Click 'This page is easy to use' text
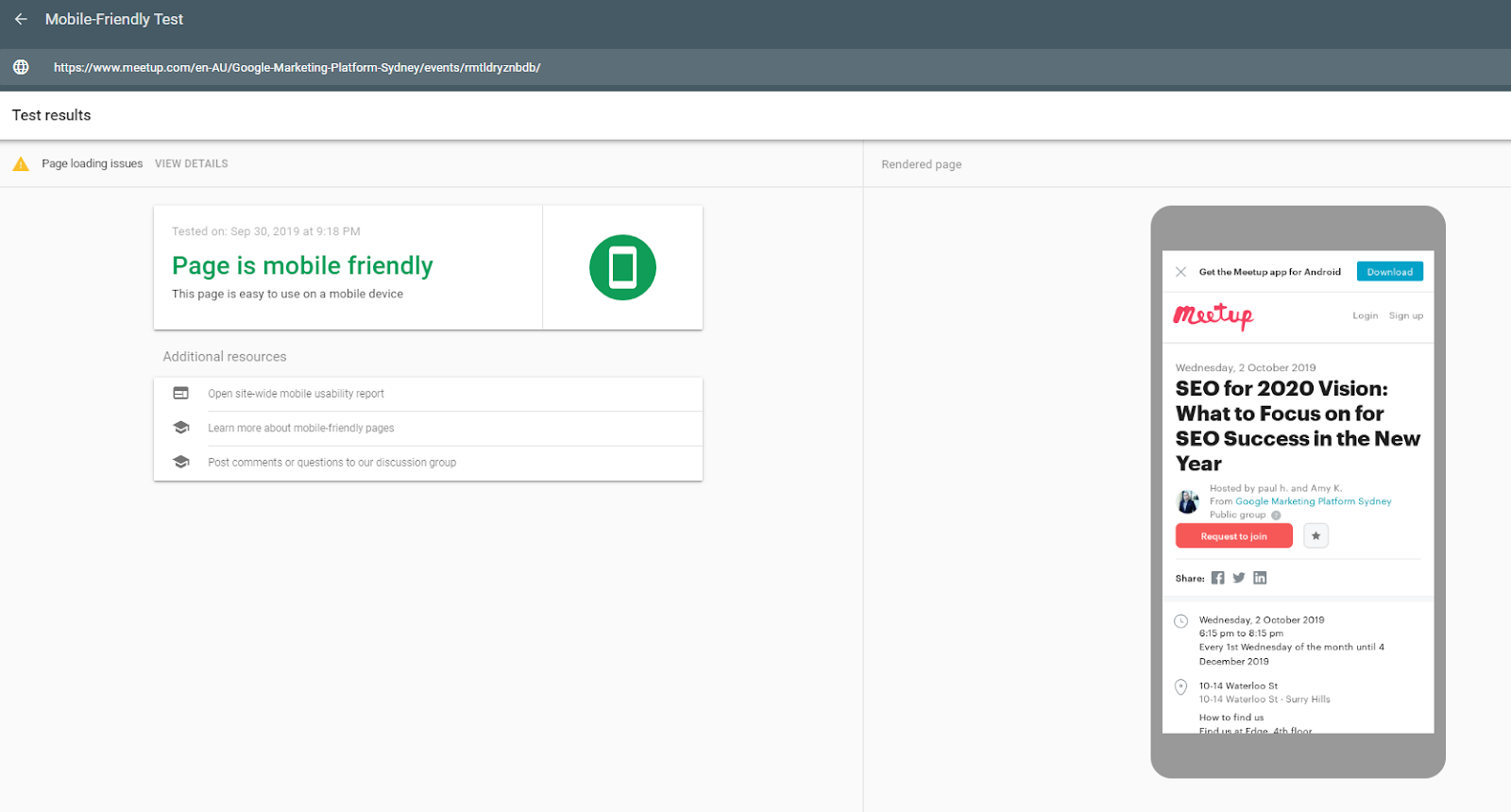This screenshot has width=1511, height=812. (x=287, y=294)
